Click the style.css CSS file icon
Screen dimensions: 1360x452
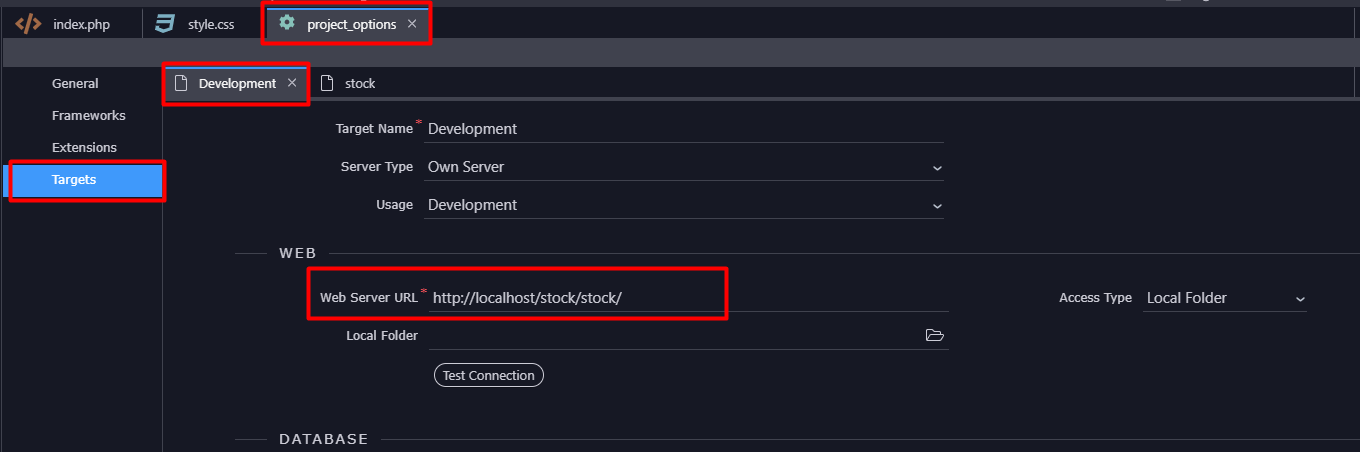click(165, 24)
